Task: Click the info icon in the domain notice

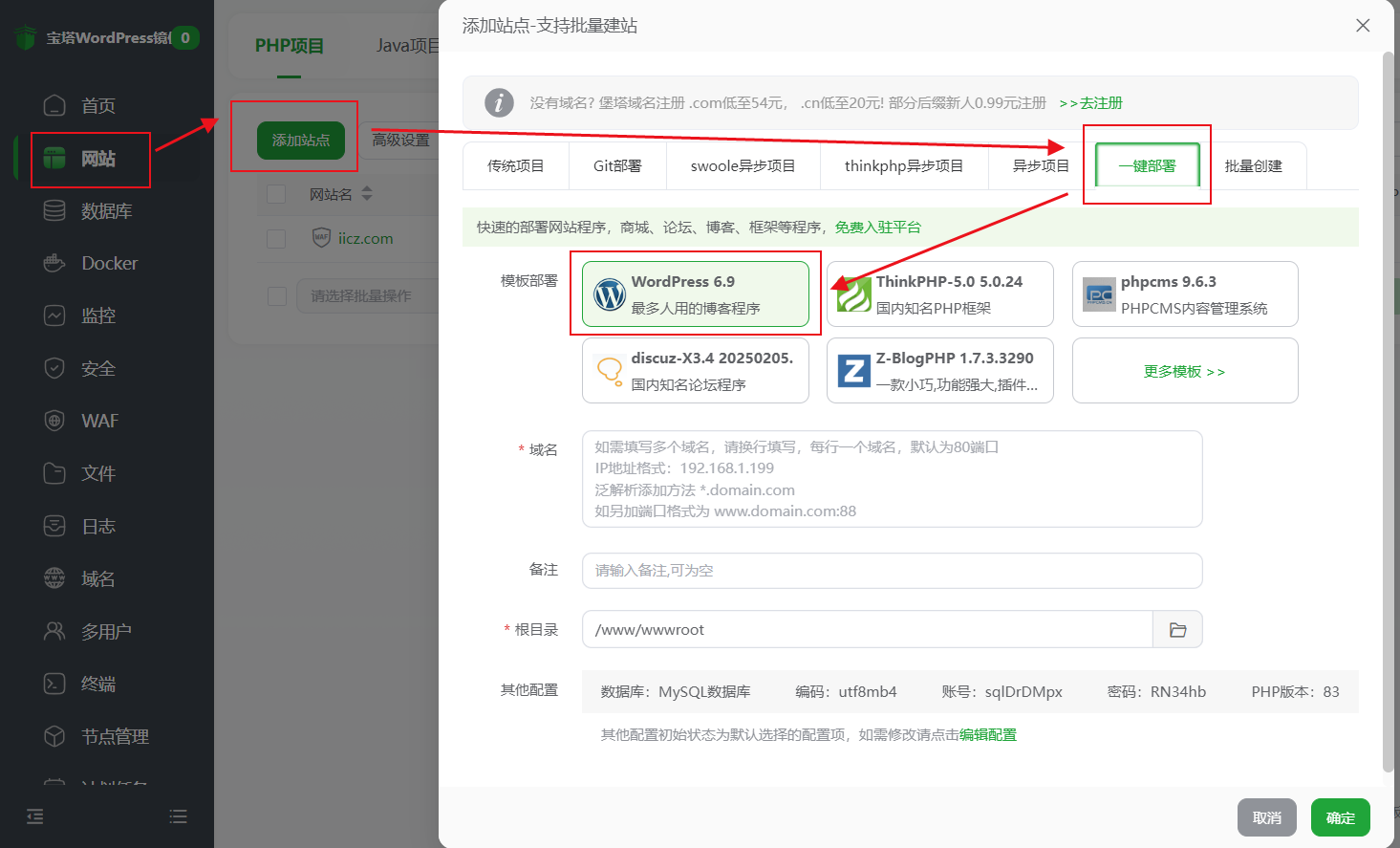Action: pos(499,102)
